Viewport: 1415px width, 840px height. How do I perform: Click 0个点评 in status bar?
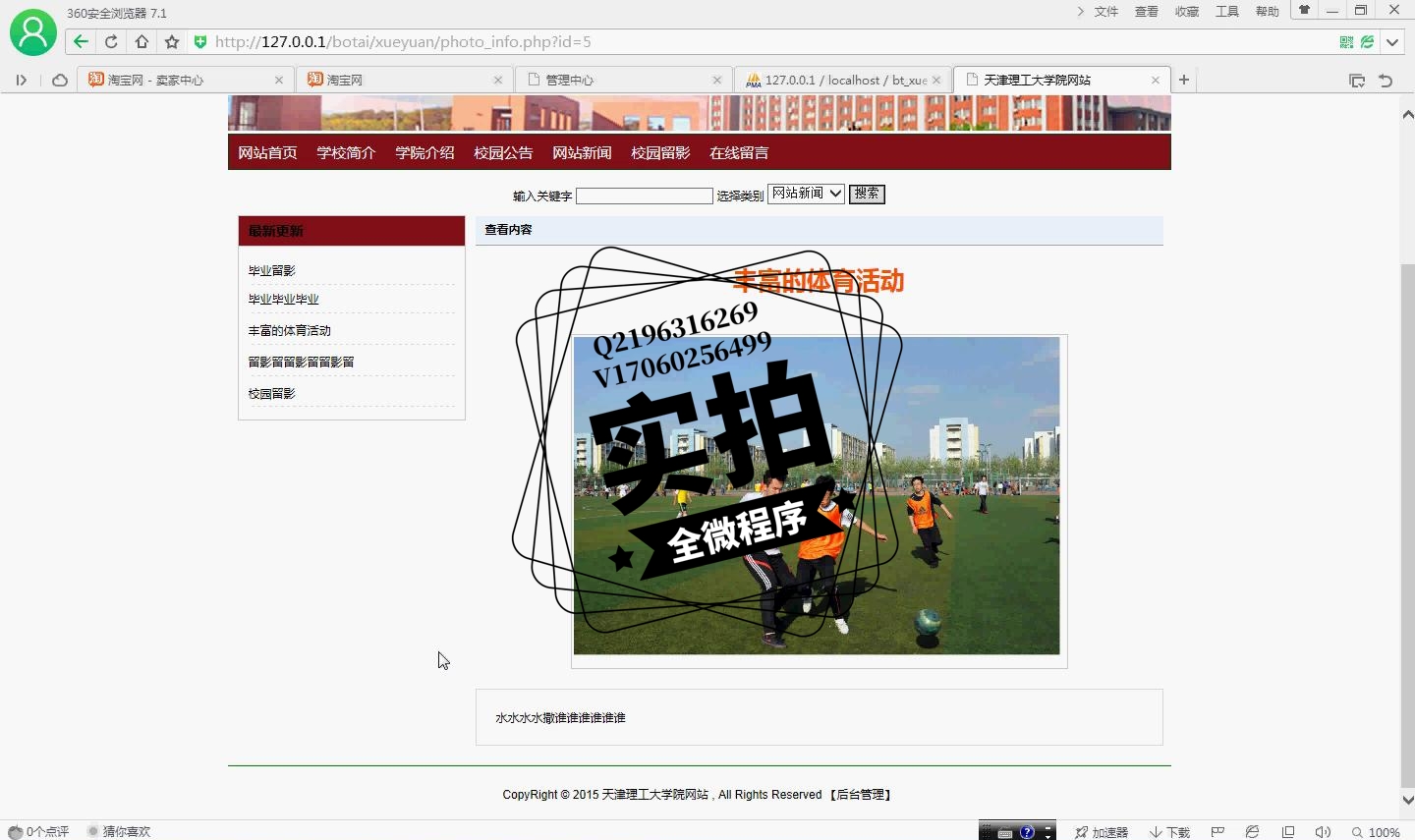point(39,832)
